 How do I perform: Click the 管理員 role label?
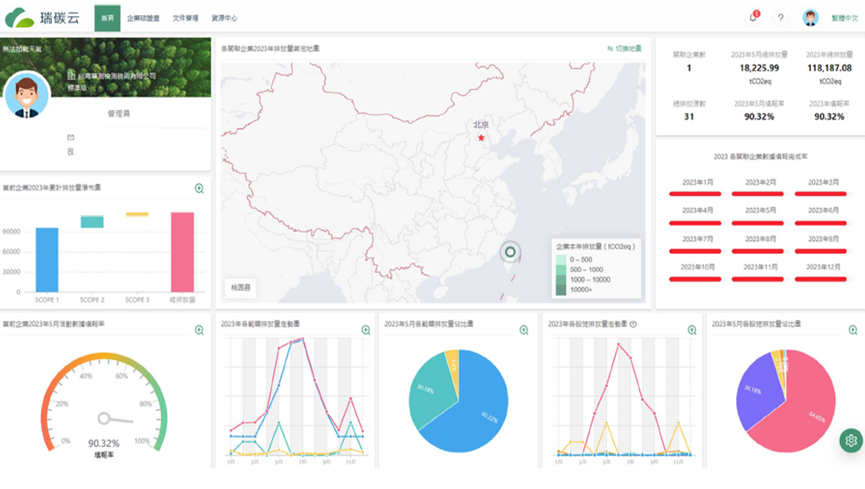tap(119, 114)
